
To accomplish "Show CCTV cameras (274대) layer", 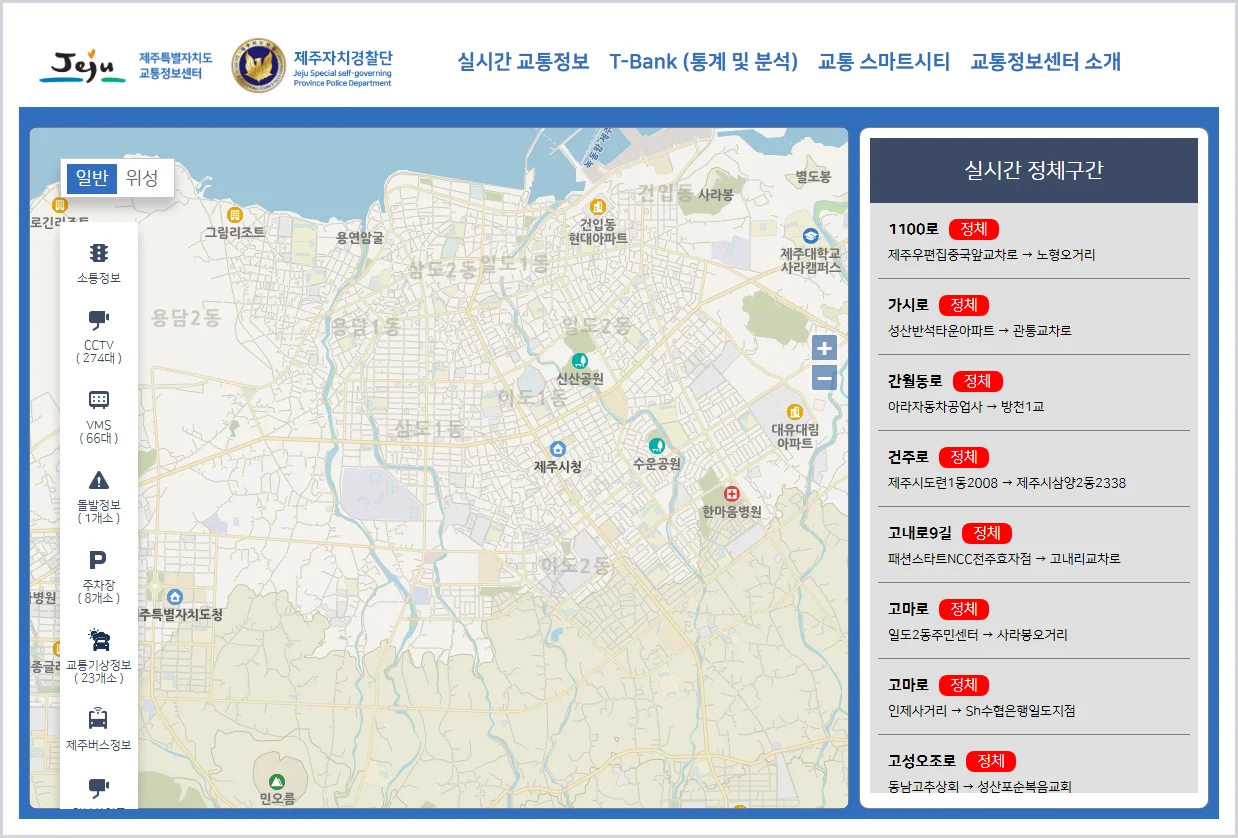I will click(x=98, y=336).
